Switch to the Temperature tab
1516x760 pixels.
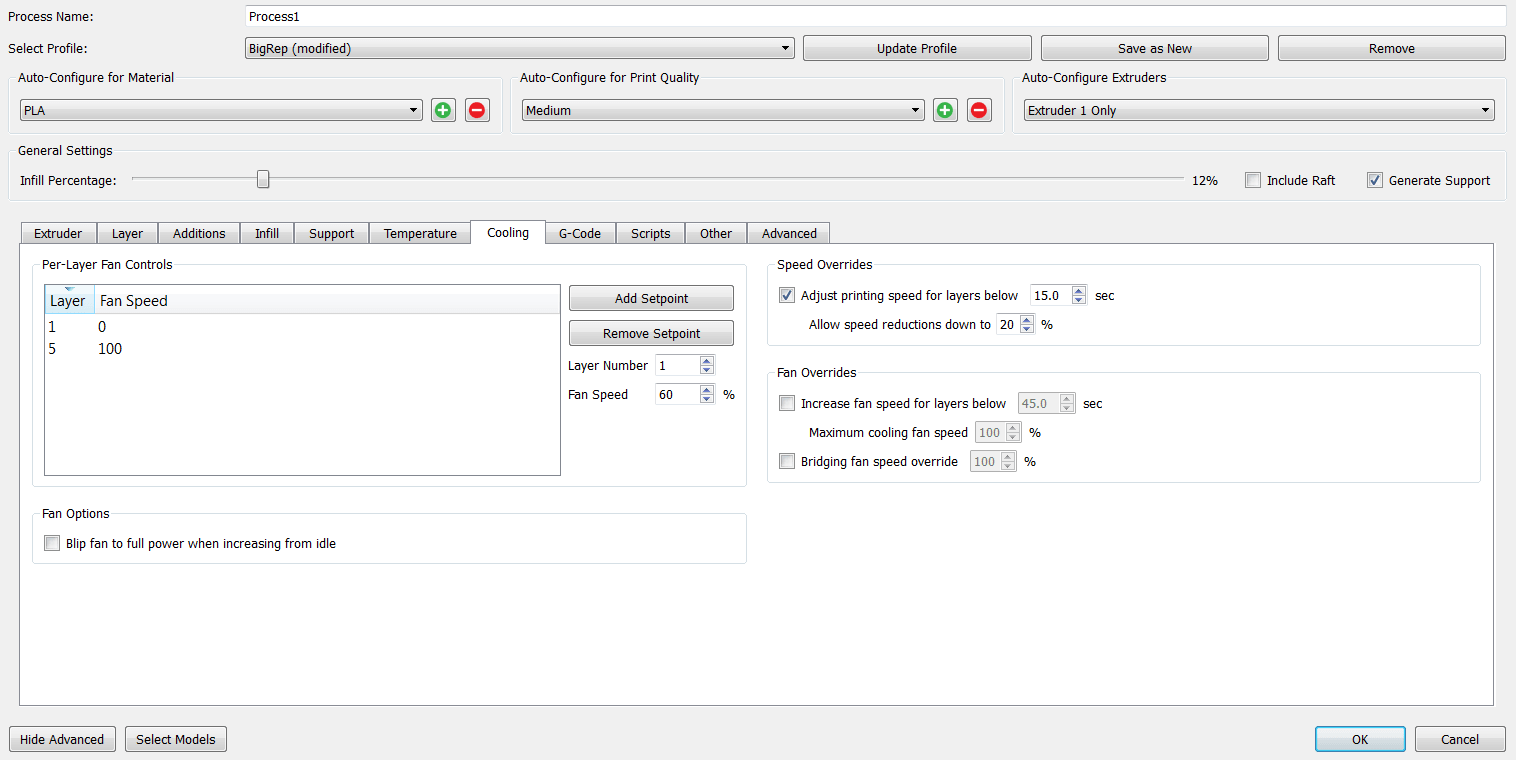point(420,233)
